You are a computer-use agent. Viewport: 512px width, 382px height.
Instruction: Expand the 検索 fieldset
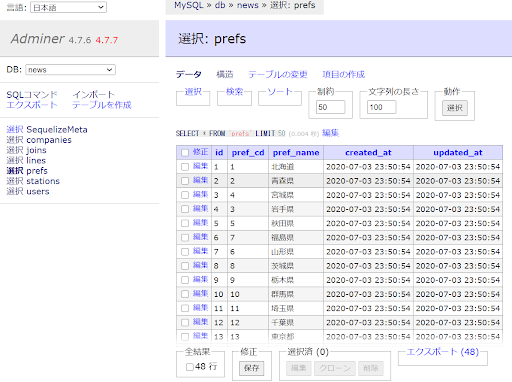[234, 92]
